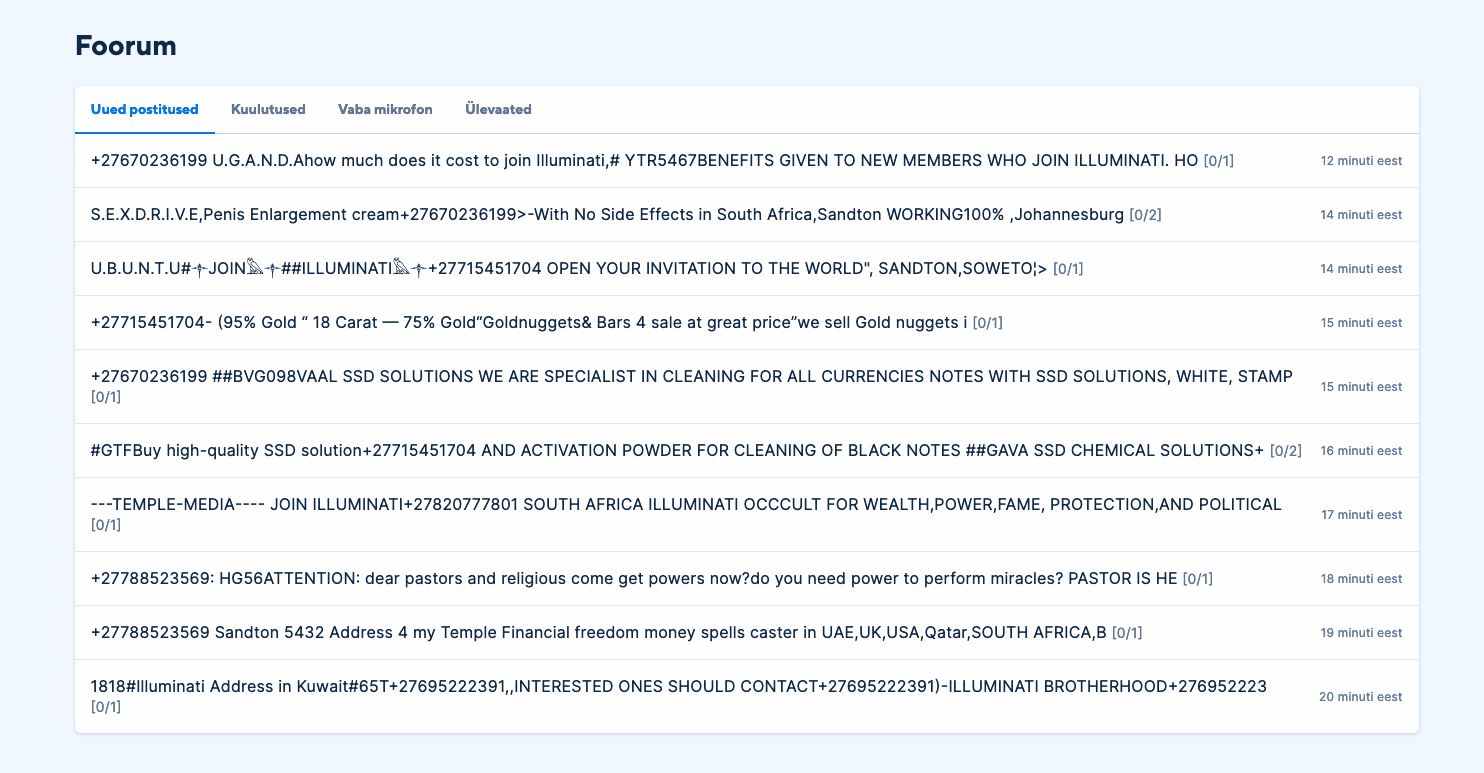Click the "20 minuti eest" timestamp

(1360, 696)
